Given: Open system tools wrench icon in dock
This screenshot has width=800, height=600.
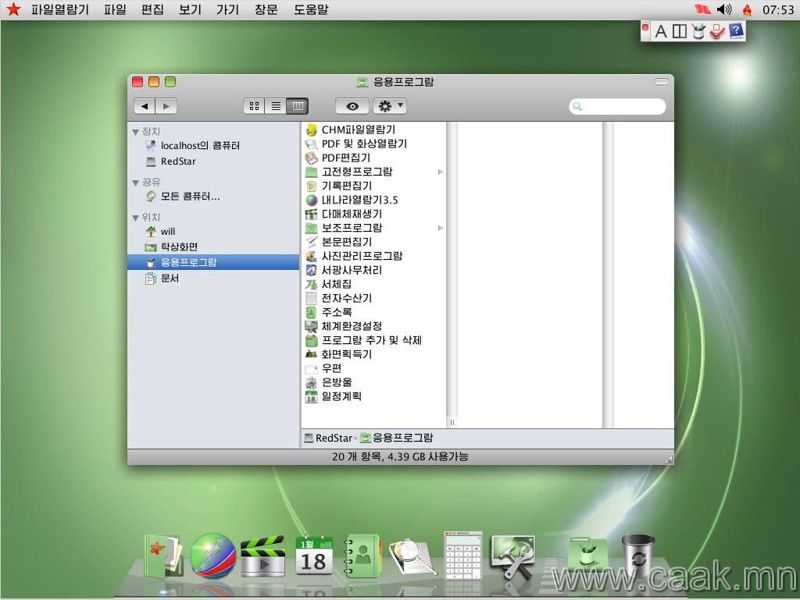Looking at the screenshot, I should click(513, 557).
